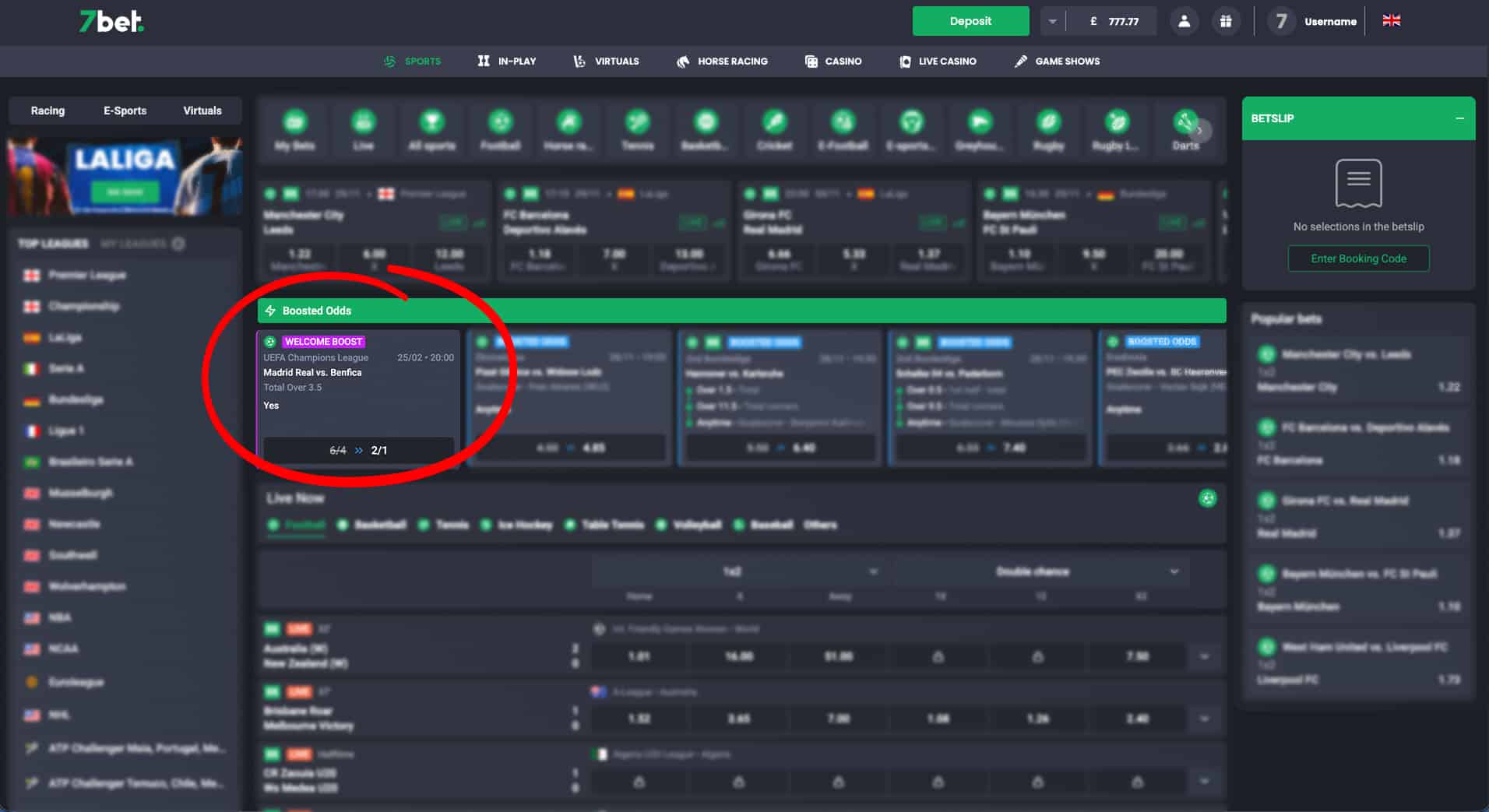Open My Bets icon in sports carousel
This screenshot has width=1489, height=812.
294,129
